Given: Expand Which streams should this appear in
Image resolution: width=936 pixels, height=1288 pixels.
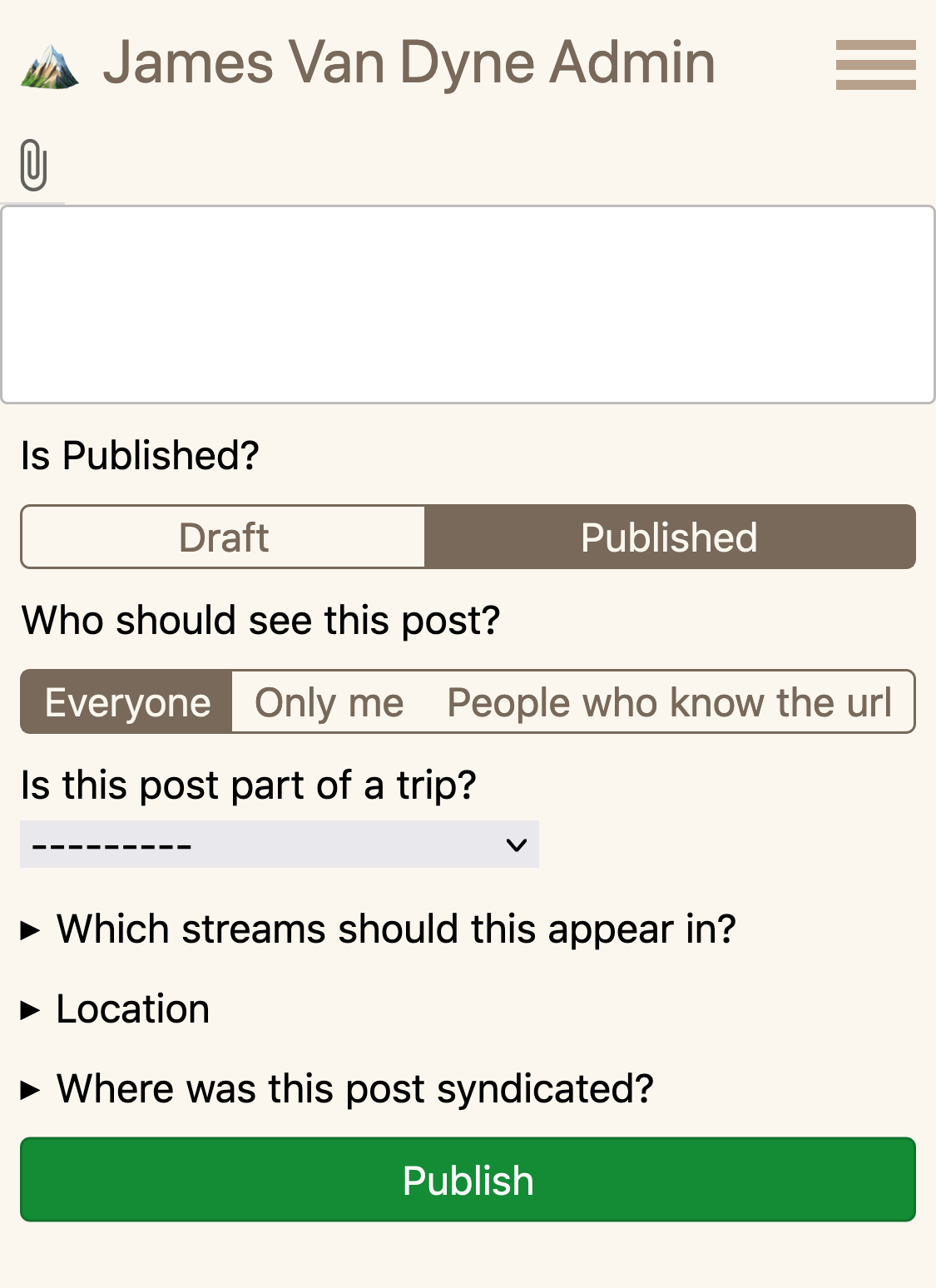Looking at the screenshot, I should coord(396,929).
